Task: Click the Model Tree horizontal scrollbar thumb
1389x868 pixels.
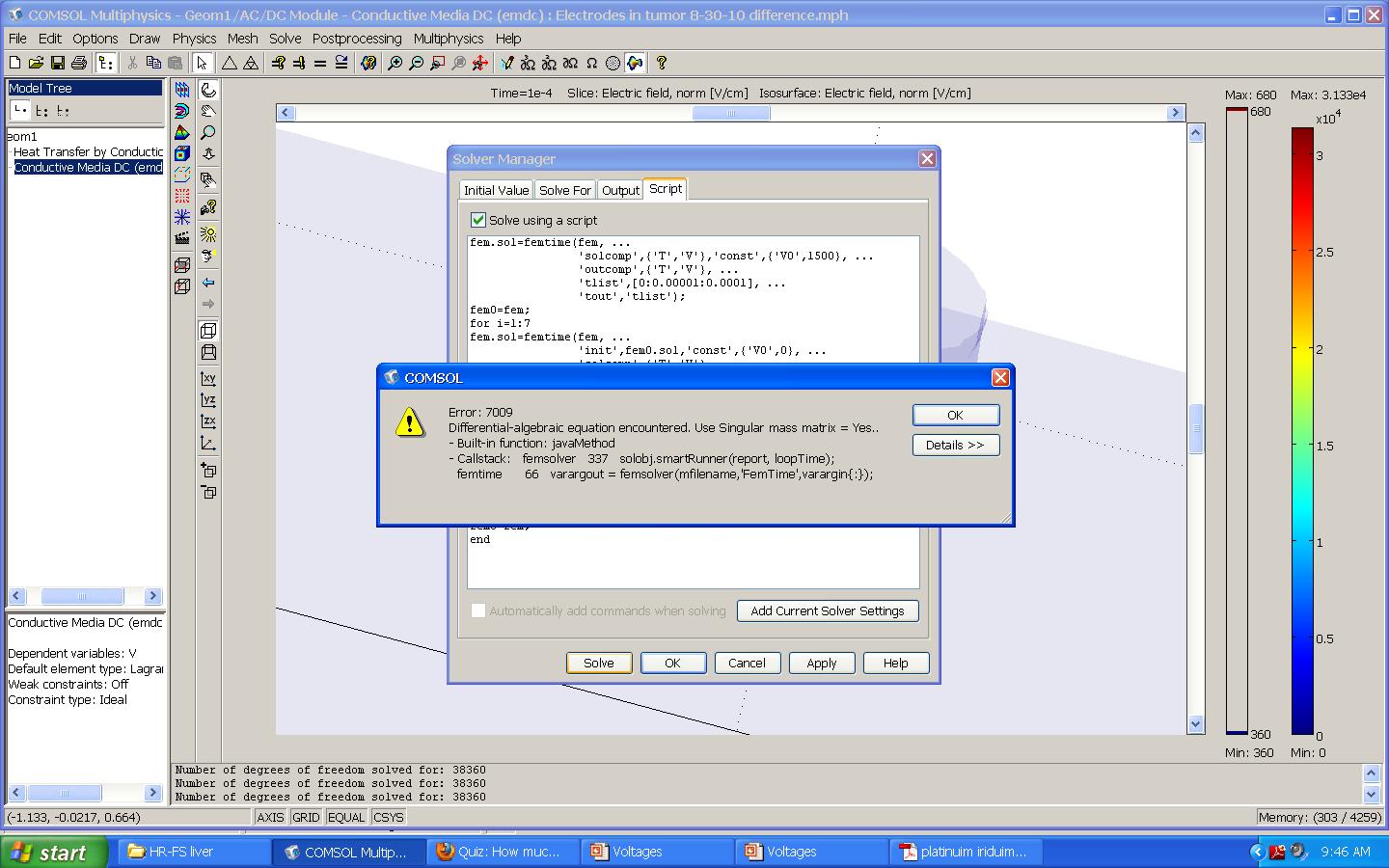Action: coord(82,596)
